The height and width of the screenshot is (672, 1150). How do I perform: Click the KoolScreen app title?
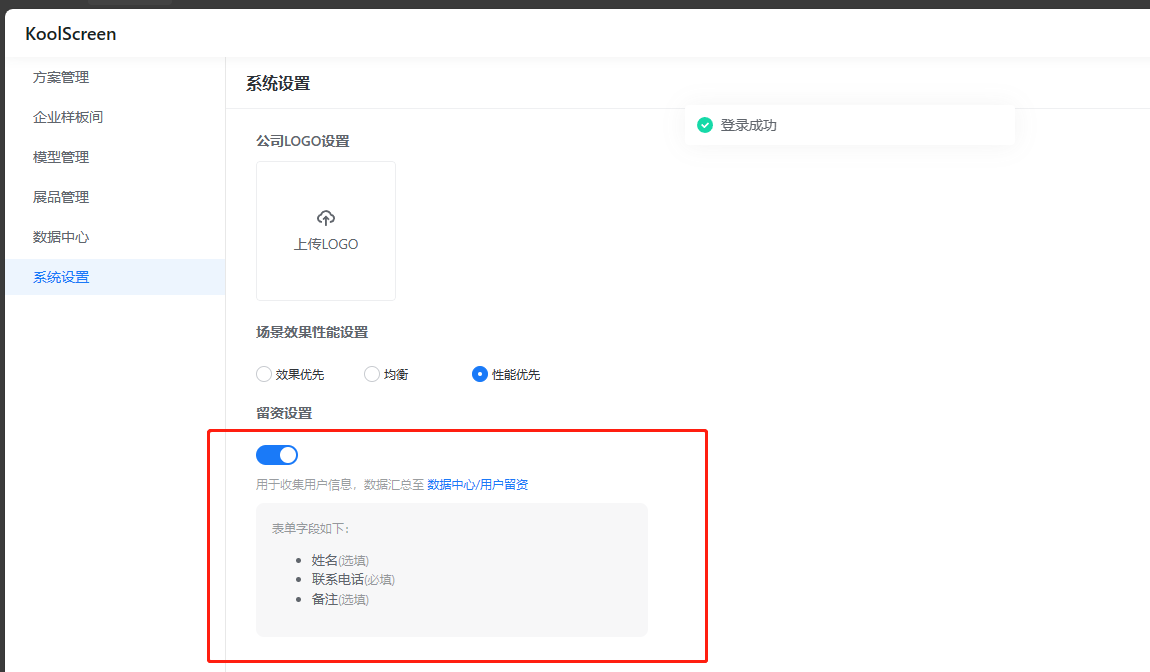point(71,34)
